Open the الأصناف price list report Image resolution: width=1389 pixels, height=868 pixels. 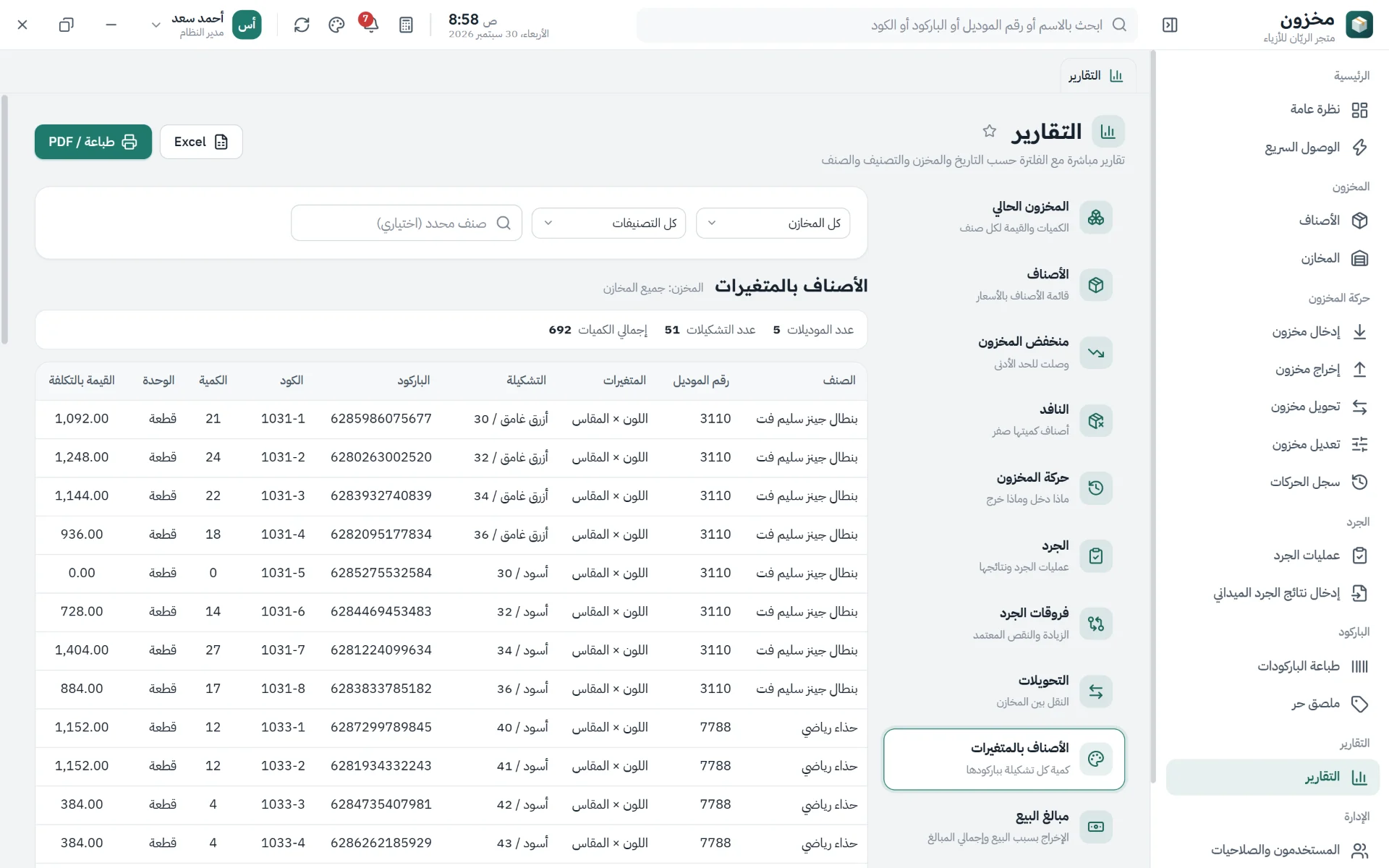(1004, 285)
